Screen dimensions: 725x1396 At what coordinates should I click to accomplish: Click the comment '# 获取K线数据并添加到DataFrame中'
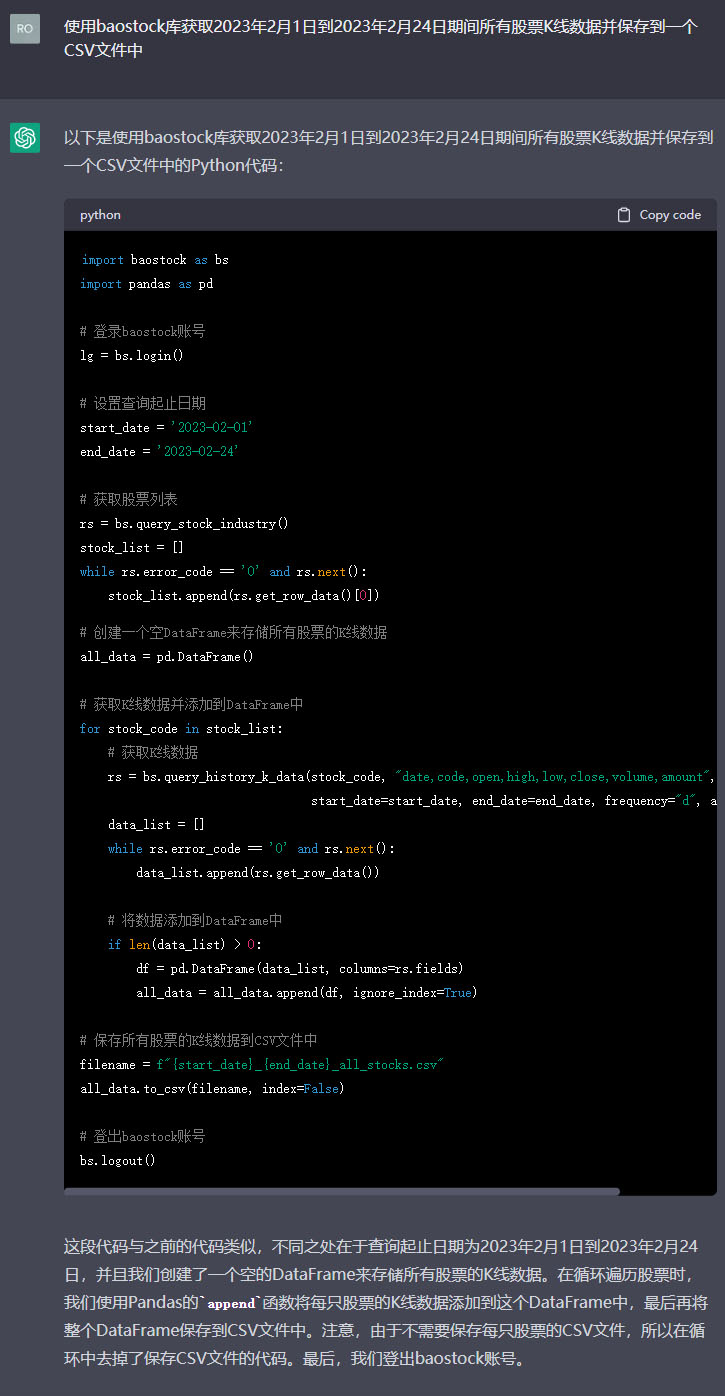coord(191,704)
